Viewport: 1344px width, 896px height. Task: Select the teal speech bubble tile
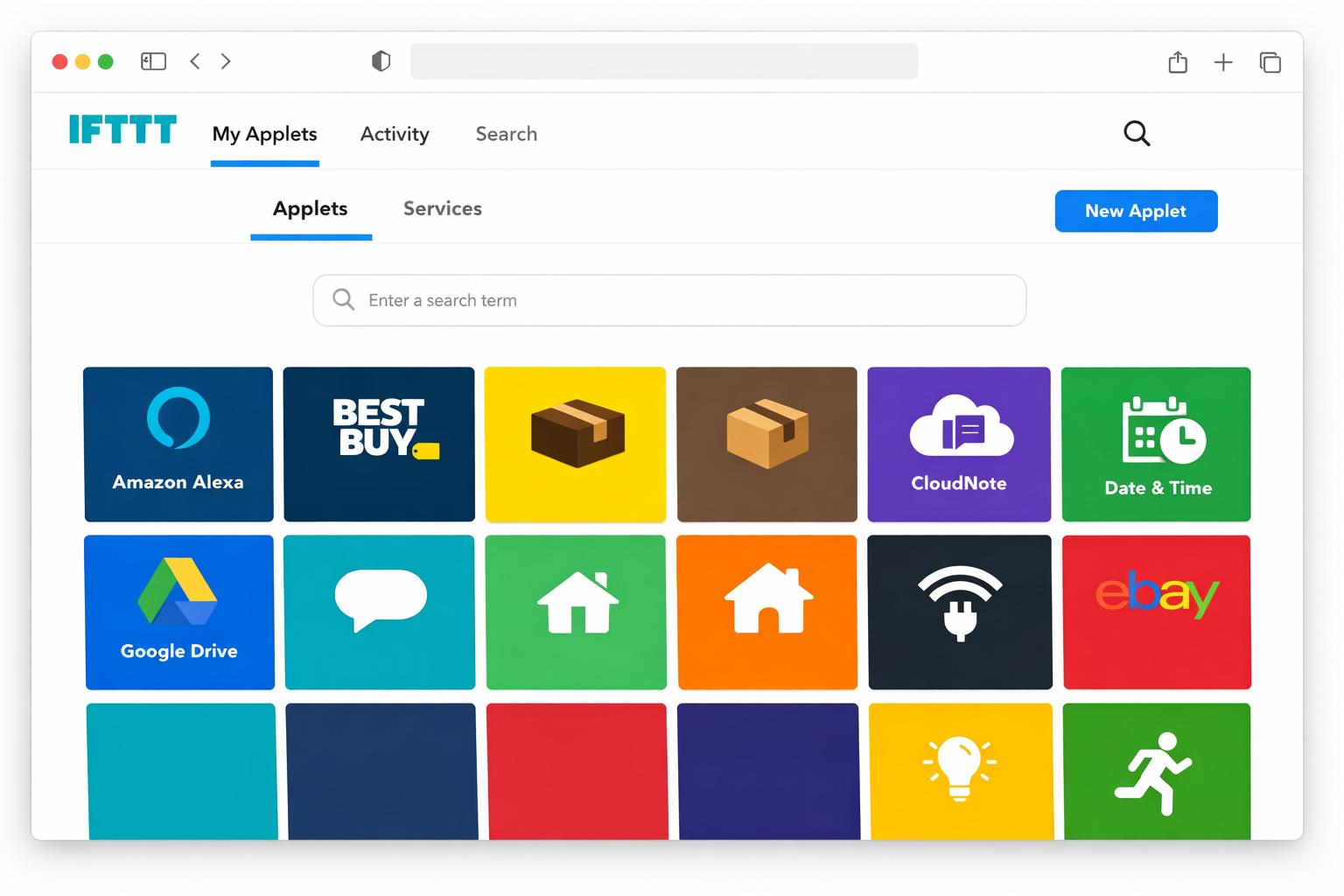tap(380, 612)
